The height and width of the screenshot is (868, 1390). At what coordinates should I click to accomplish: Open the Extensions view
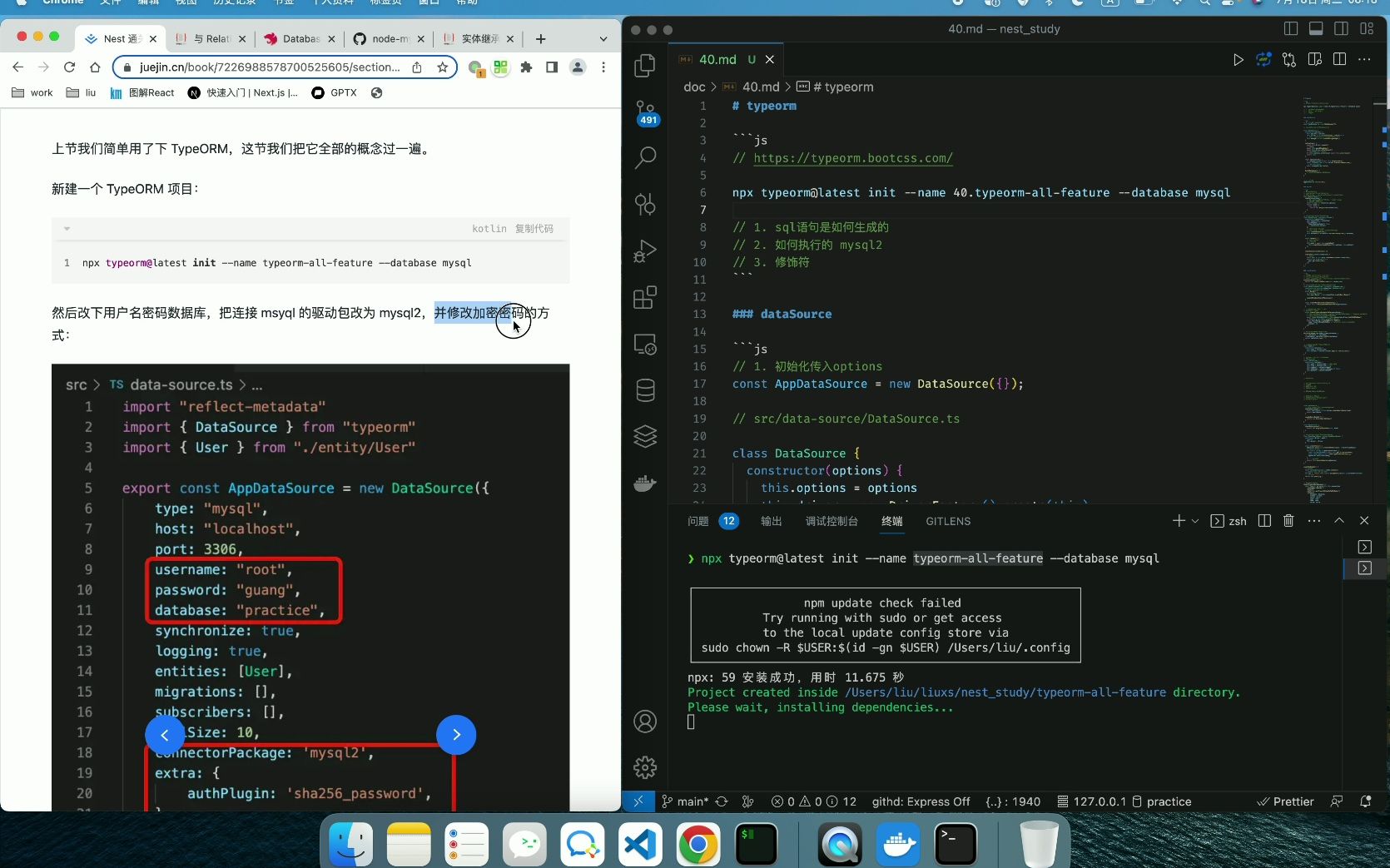point(645,297)
